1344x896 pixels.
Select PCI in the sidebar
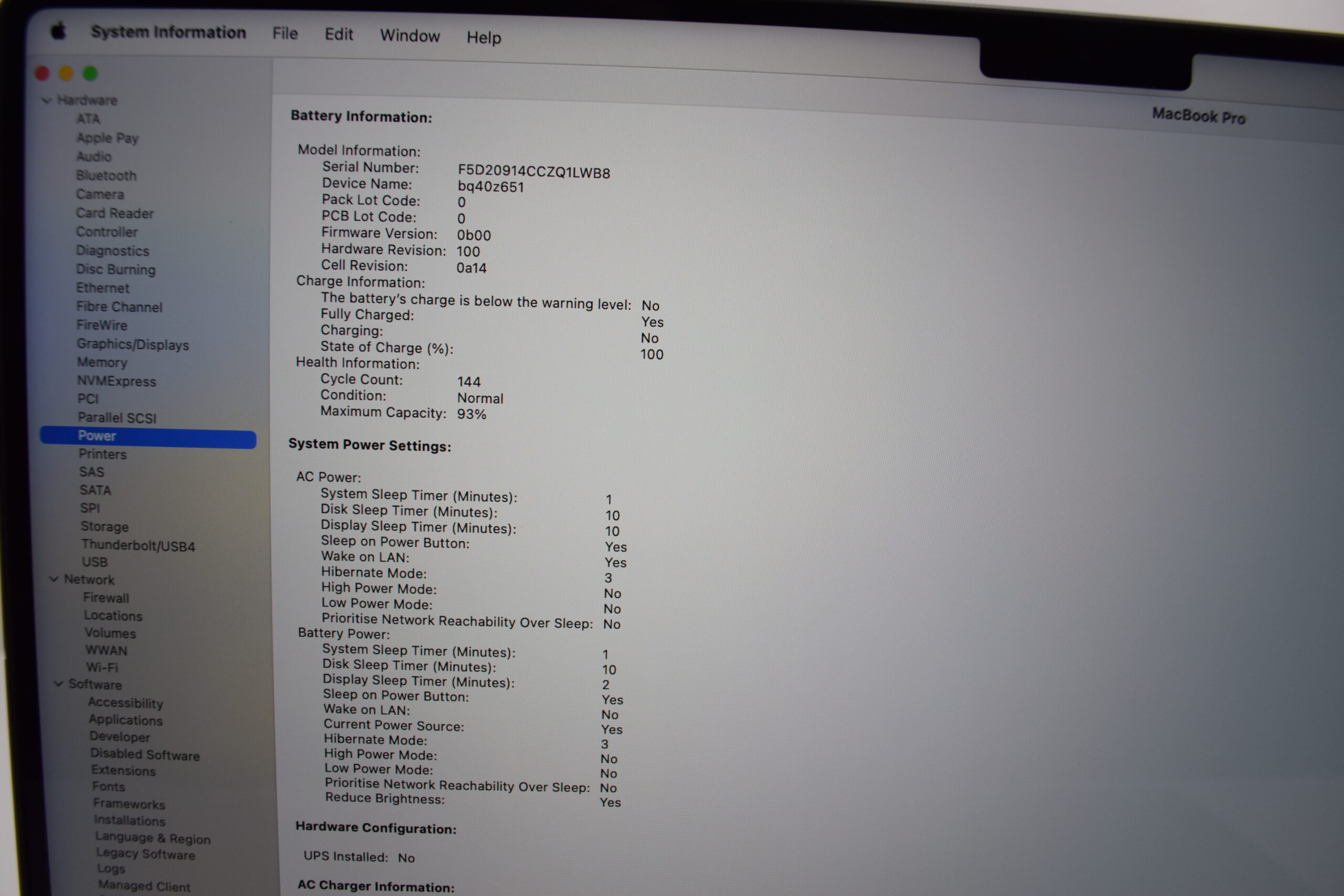coord(88,399)
